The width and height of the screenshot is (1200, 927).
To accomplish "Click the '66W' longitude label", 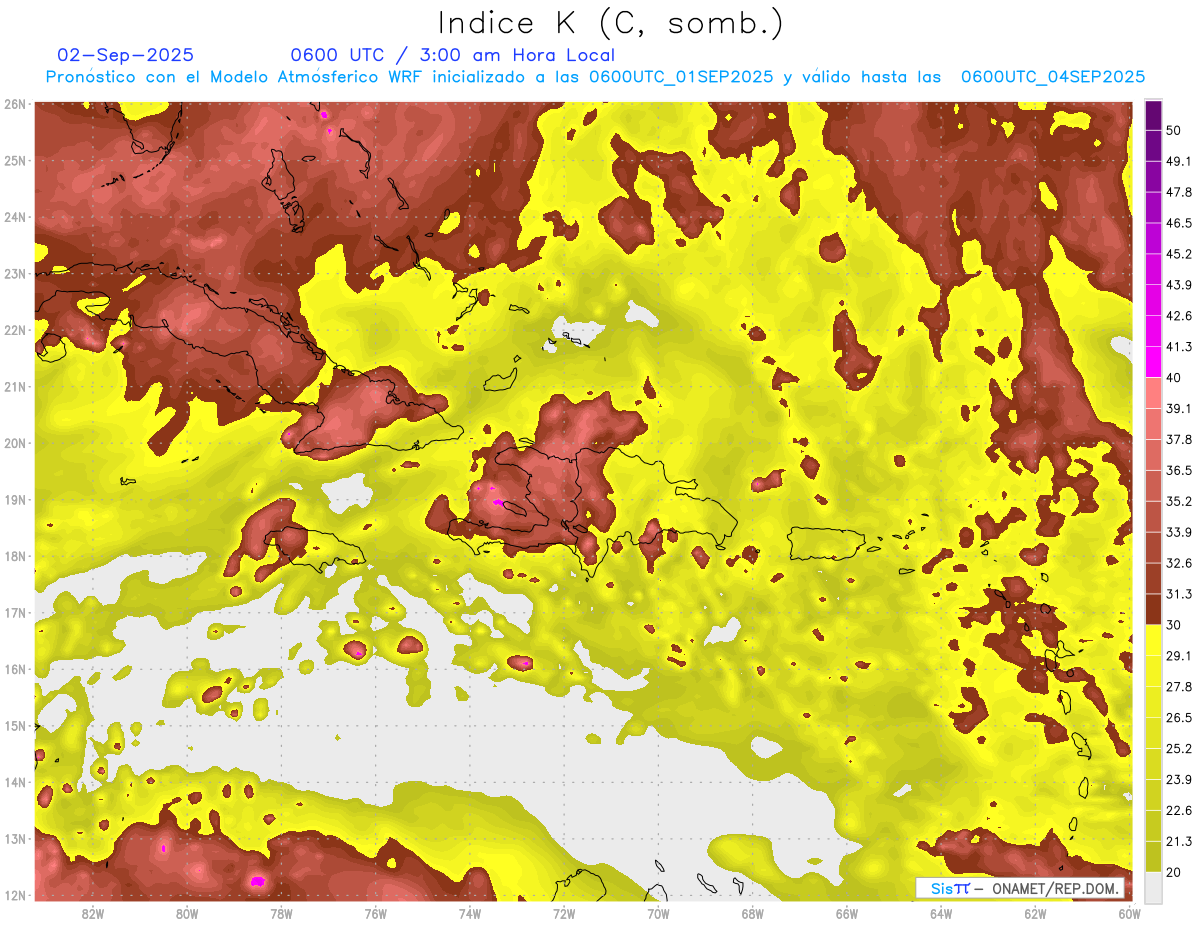I will pos(847,913).
